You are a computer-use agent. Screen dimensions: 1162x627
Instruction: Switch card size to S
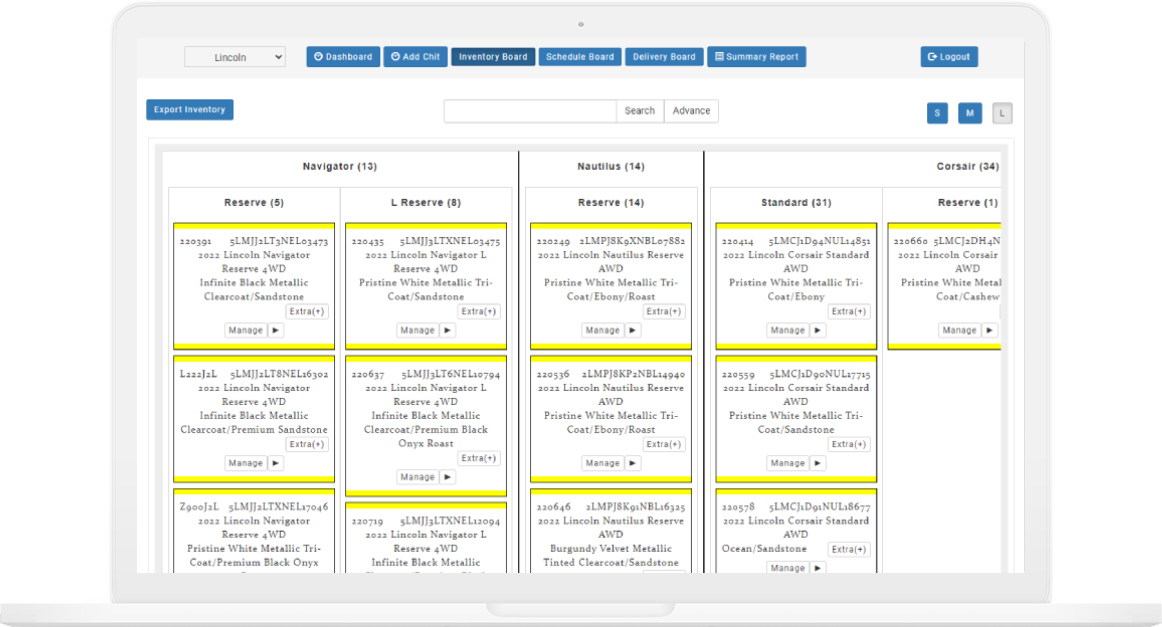click(x=937, y=113)
